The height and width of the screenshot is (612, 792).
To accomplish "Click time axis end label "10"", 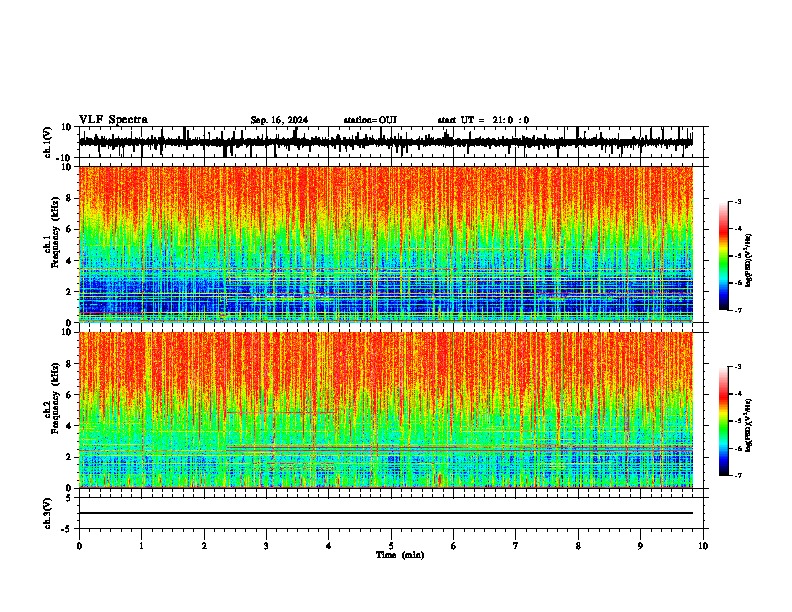I will coord(703,546).
